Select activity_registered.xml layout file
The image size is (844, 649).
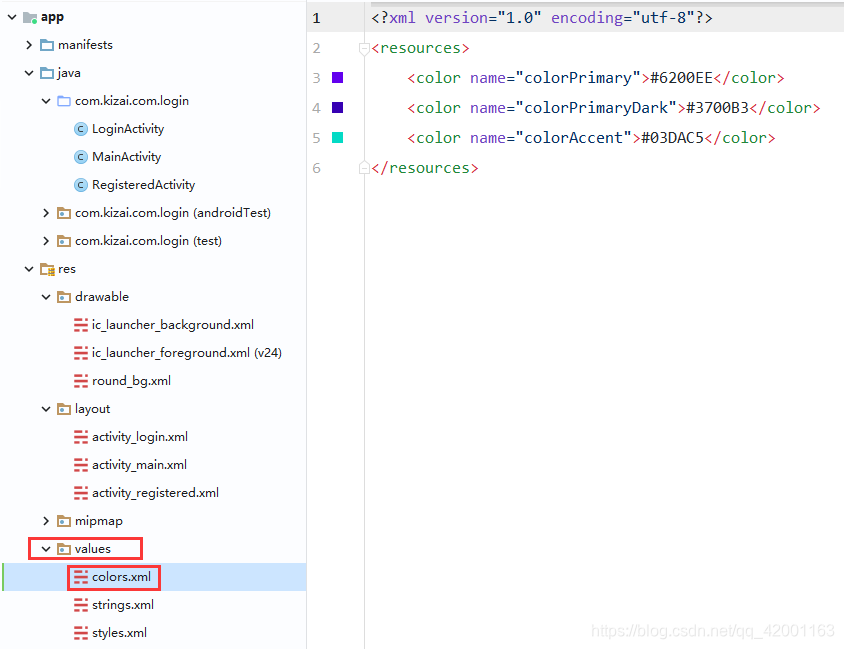point(156,493)
